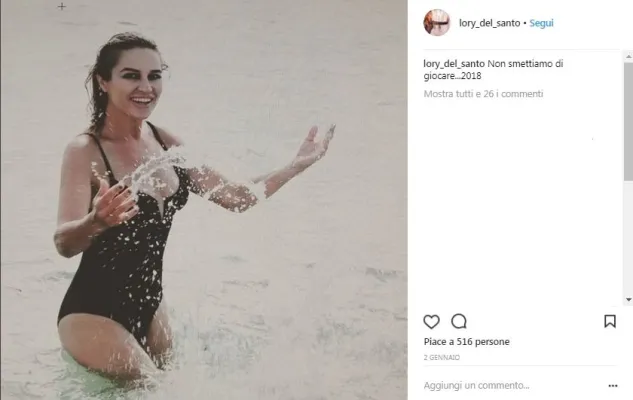
Task: Focus the Aggiungi un commento field
Action: point(513,385)
